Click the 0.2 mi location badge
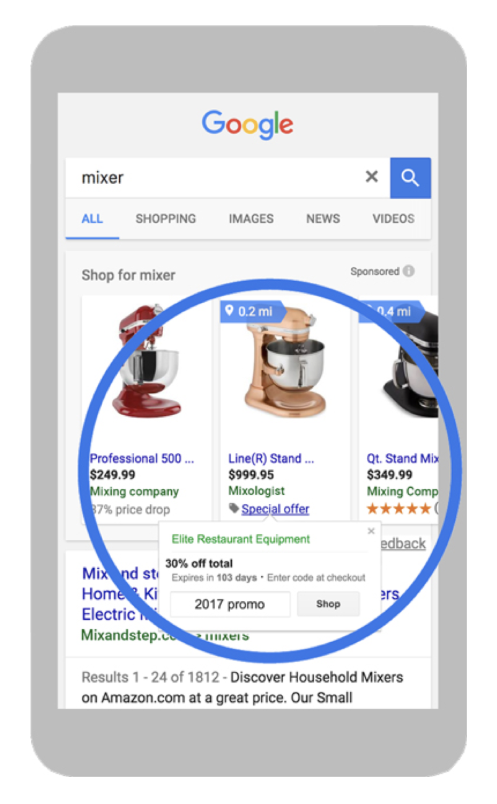Viewport: 497px width, 804px height. [x=252, y=312]
